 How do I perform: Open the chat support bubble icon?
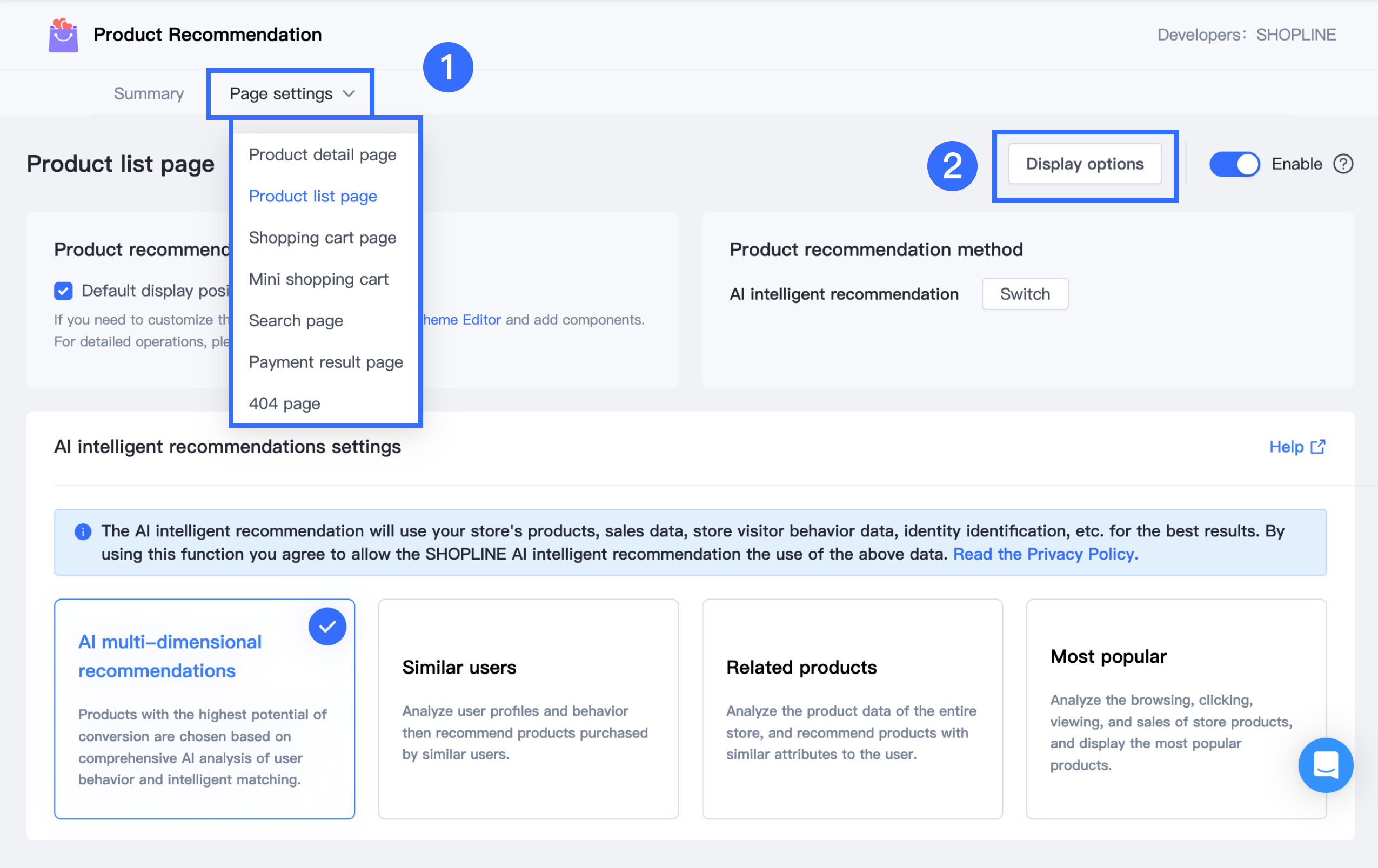click(x=1325, y=764)
